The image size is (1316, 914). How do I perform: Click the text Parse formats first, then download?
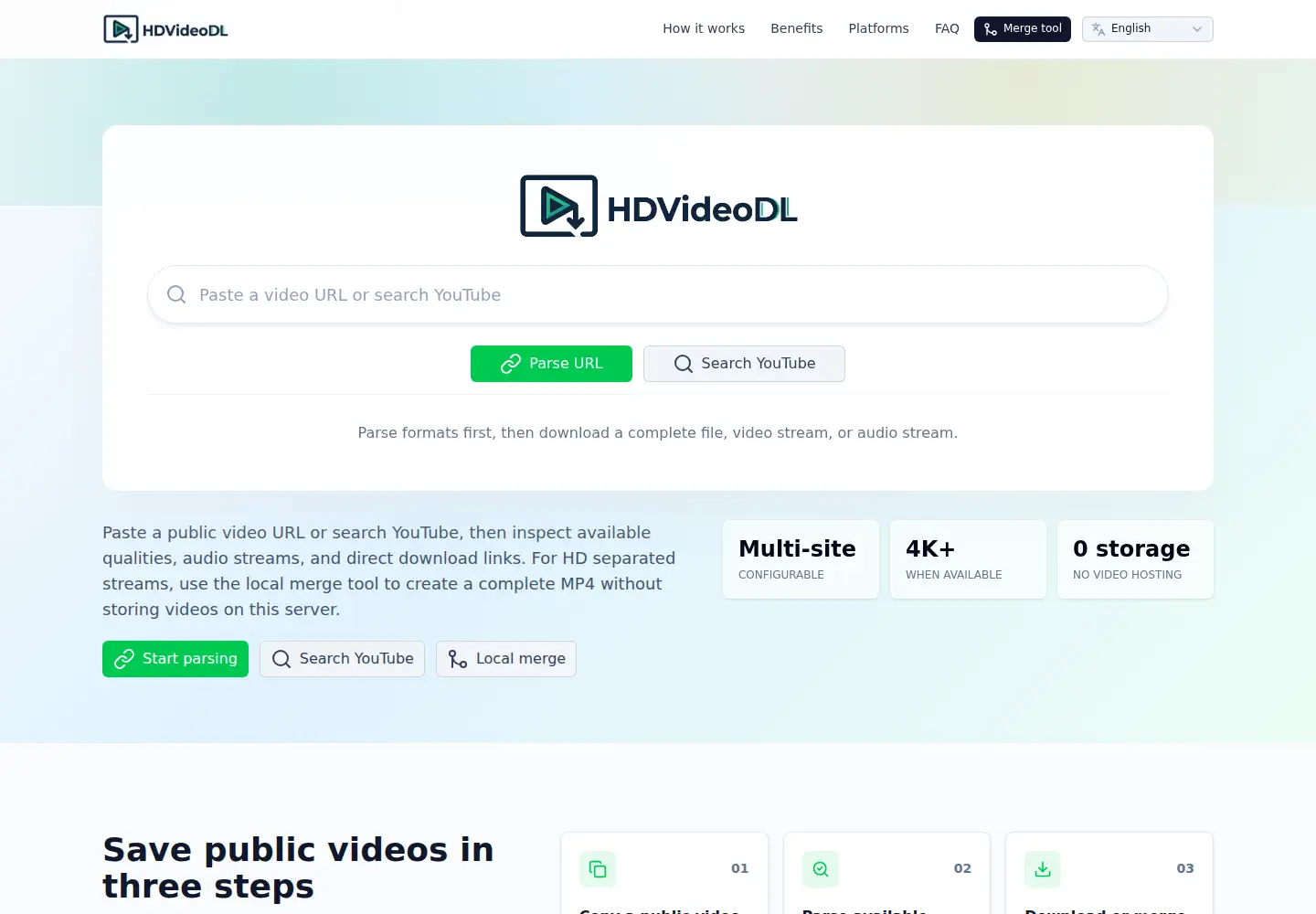pyautogui.click(x=658, y=432)
